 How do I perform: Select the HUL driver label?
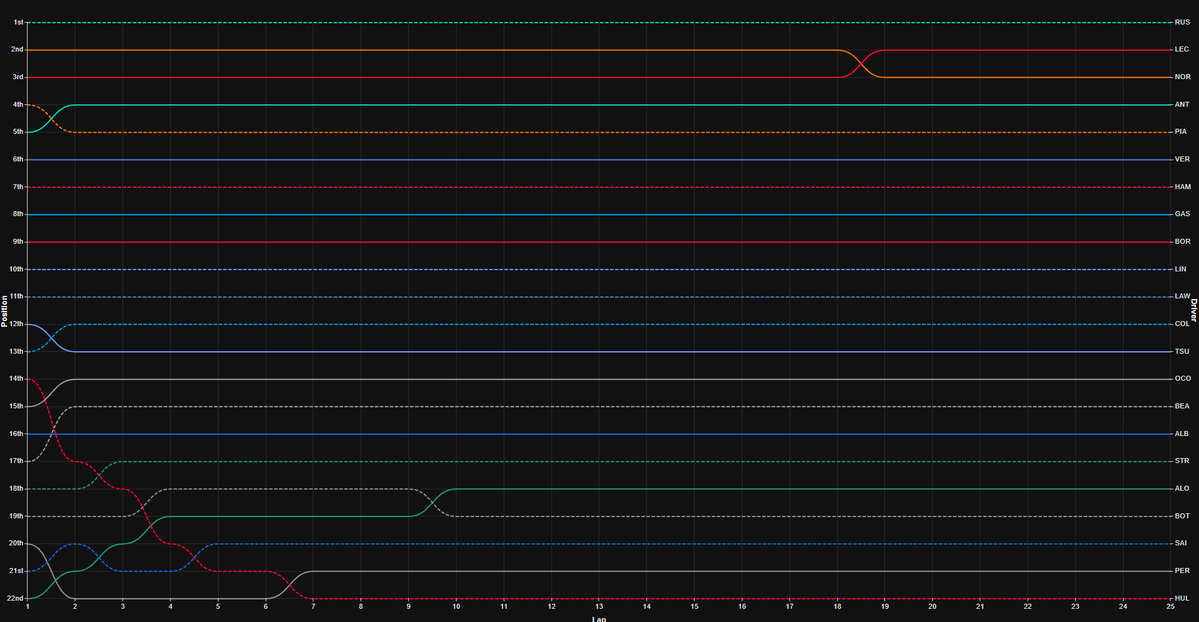1182,598
